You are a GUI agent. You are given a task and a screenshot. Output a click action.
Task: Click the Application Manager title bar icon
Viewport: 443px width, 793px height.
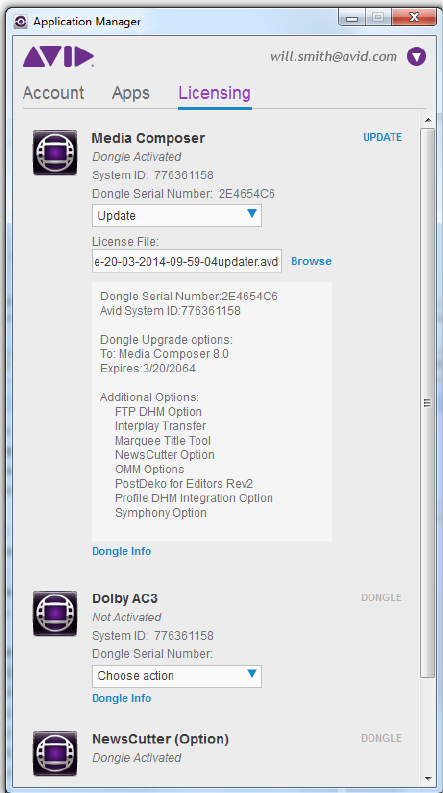21,21
